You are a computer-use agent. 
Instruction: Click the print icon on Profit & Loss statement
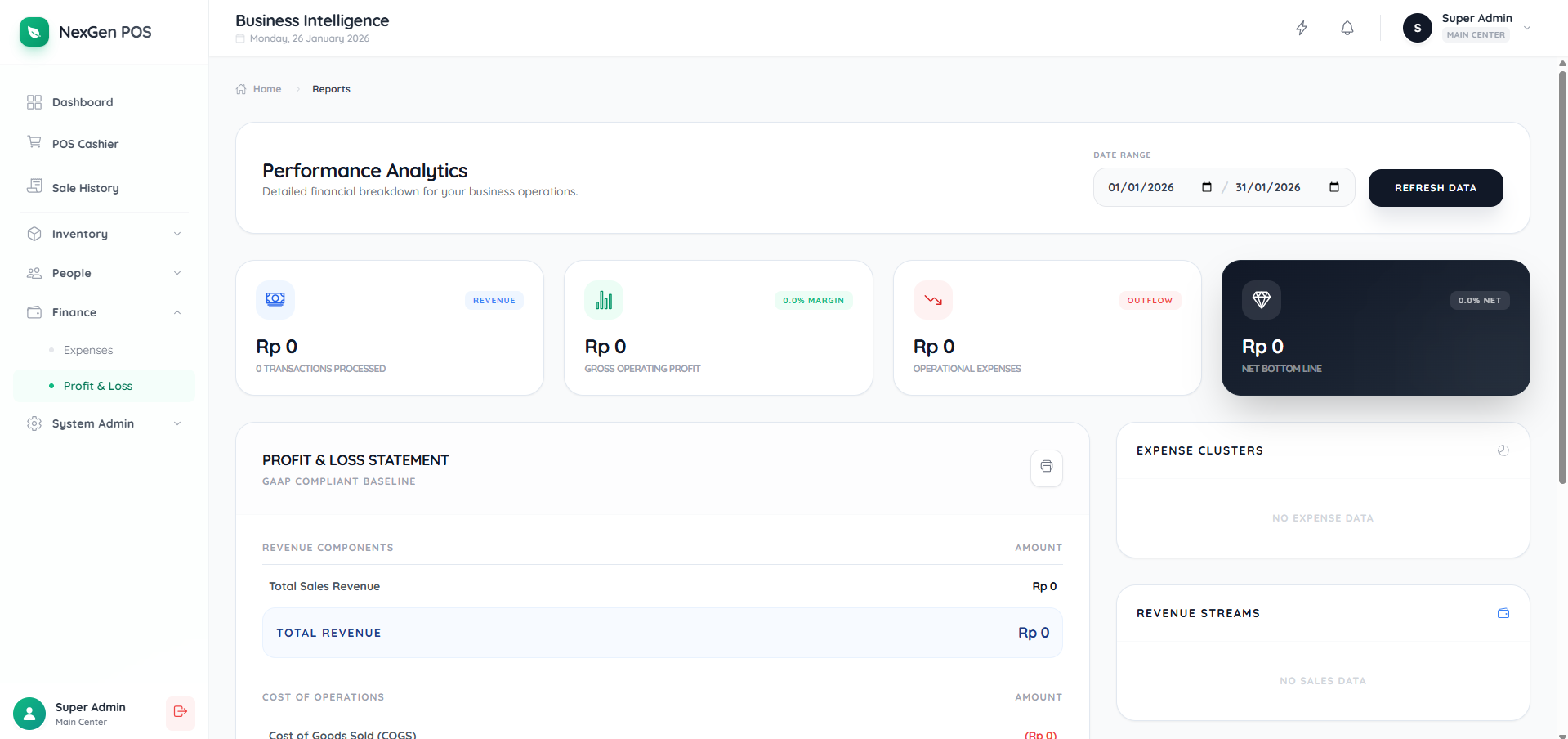coord(1046,467)
